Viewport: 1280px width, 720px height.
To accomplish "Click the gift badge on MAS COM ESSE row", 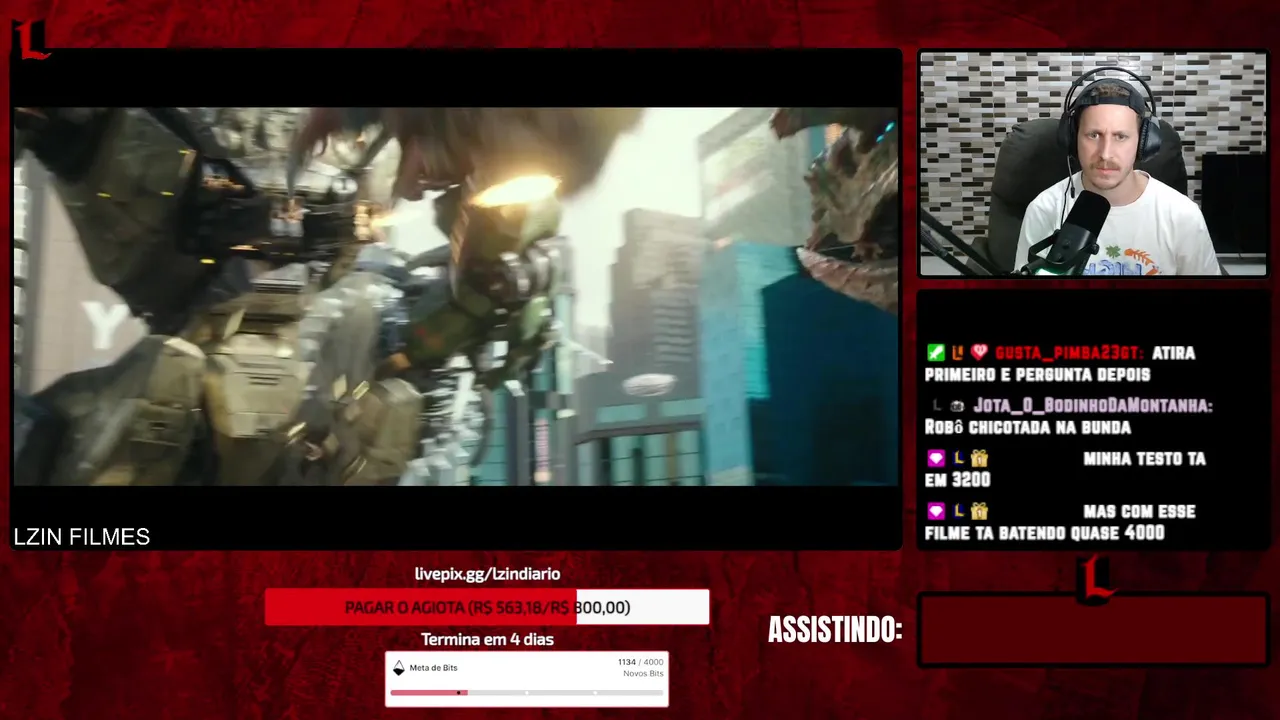I will point(979,511).
